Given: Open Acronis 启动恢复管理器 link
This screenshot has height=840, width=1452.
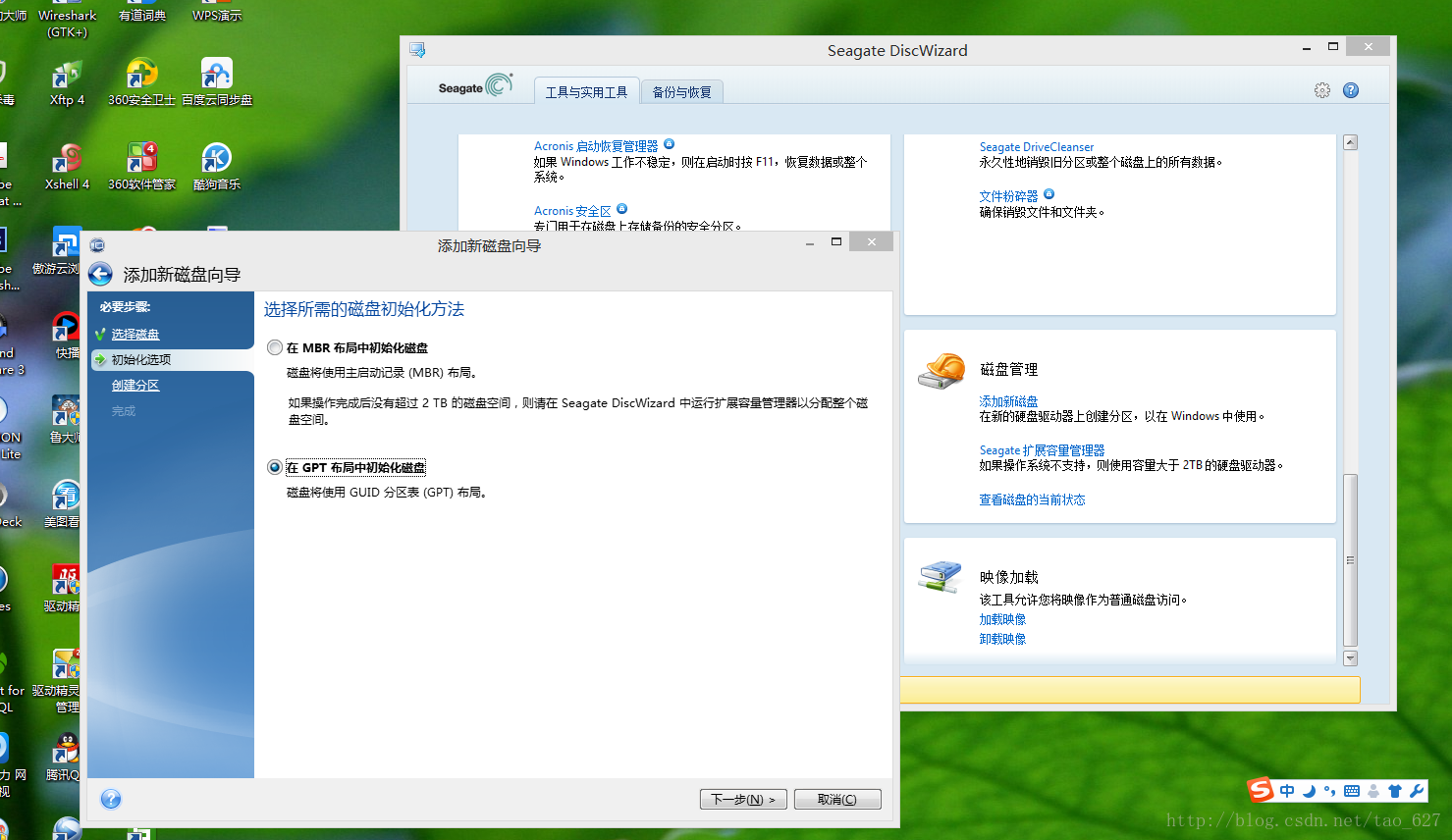Looking at the screenshot, I should [596, 146].
